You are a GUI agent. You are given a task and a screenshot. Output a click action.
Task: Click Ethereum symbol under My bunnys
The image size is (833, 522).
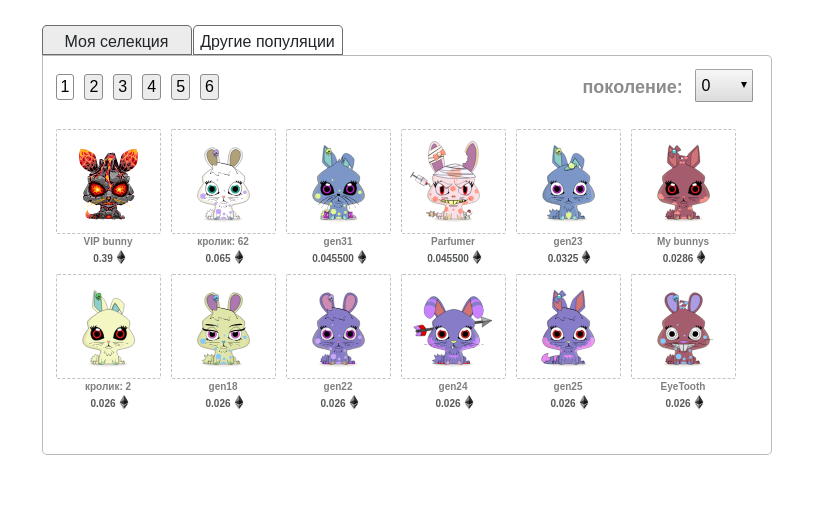(701, 258)
